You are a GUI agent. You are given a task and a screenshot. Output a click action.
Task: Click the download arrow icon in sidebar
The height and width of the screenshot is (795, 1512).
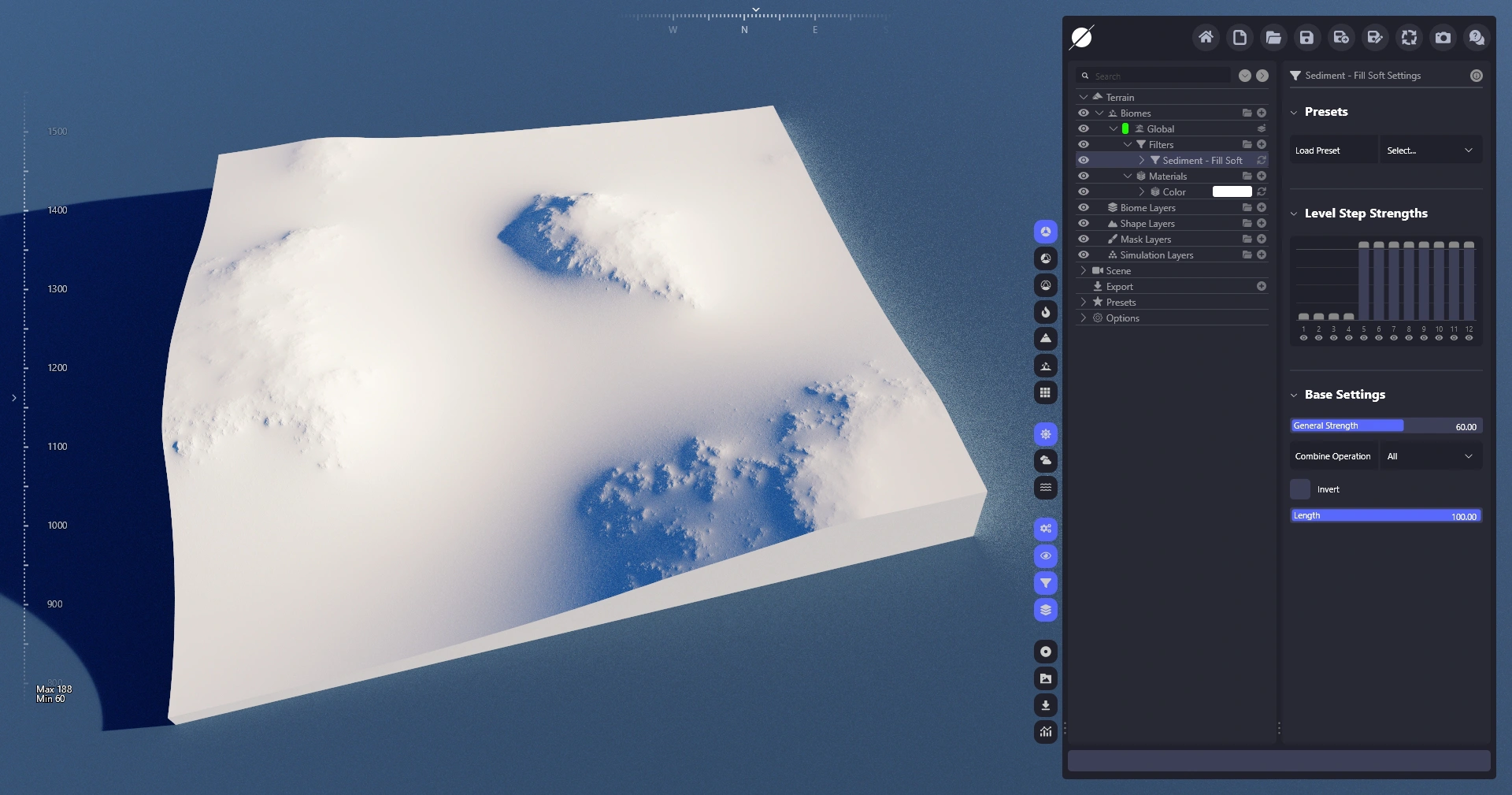point(1046,705)
